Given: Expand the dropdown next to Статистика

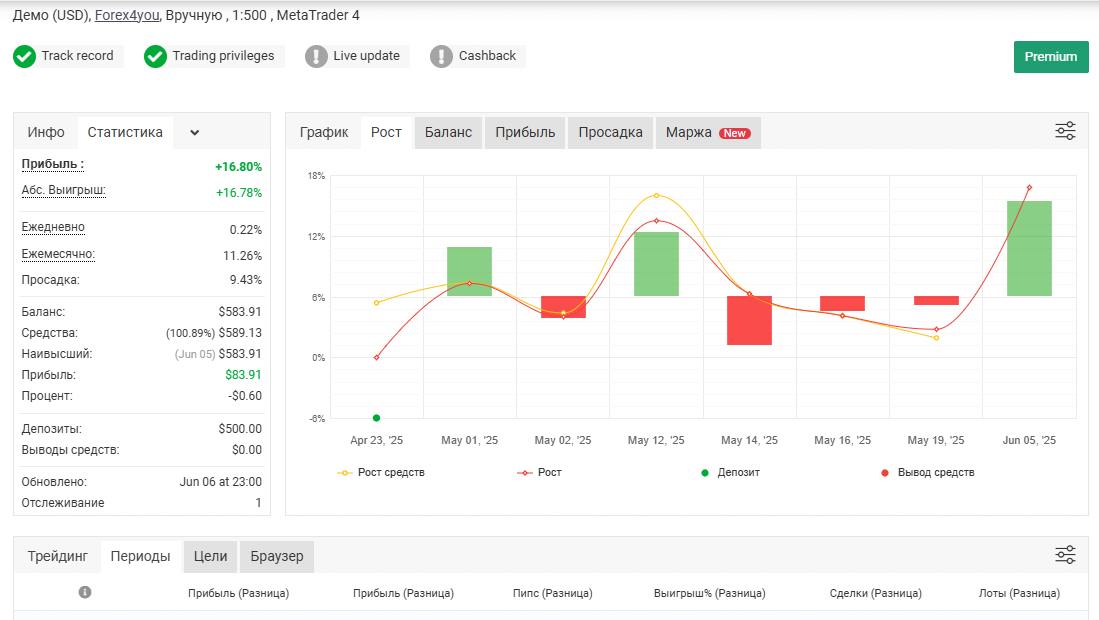Looking at the screenshot, I should tap(195, 132).
